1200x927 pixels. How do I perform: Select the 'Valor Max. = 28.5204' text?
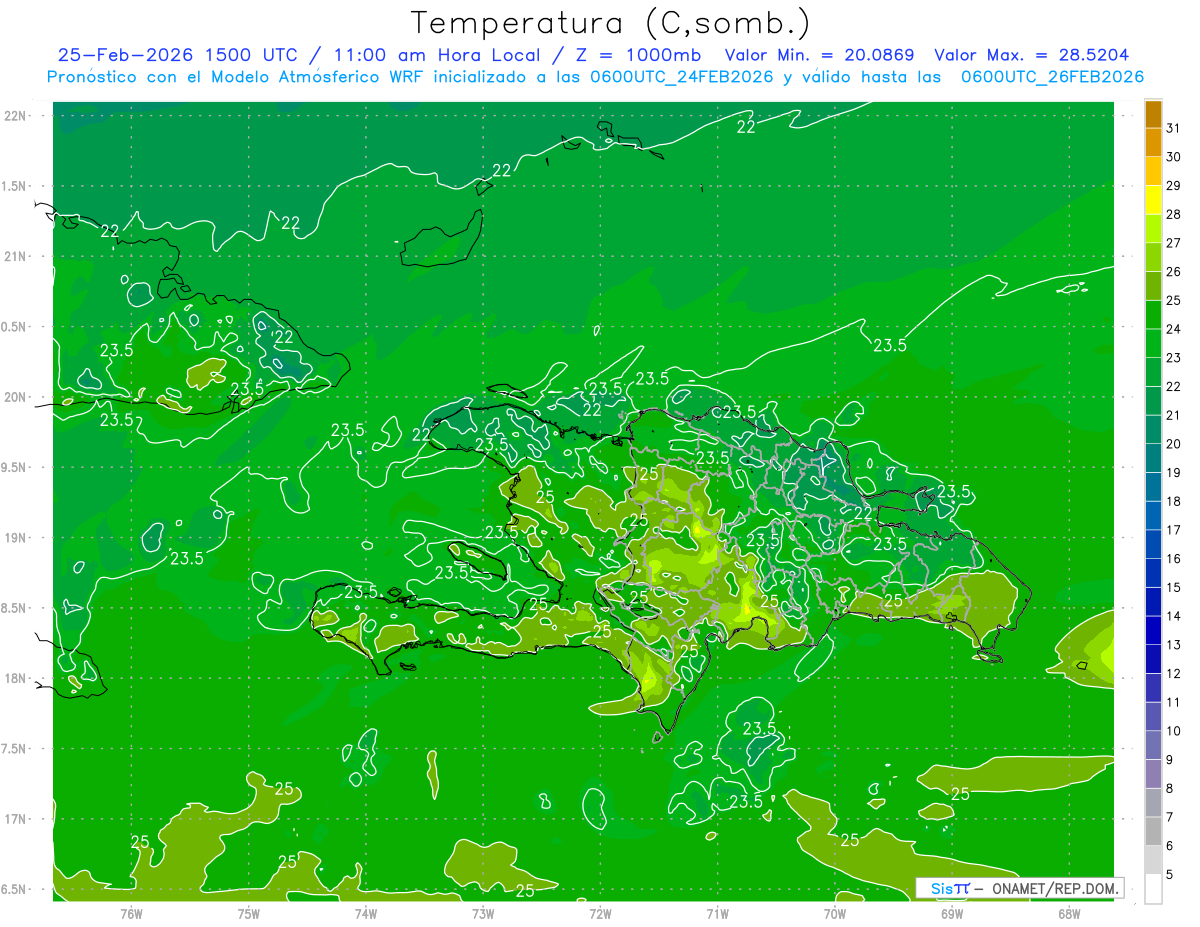click(x=1032, y=55)
